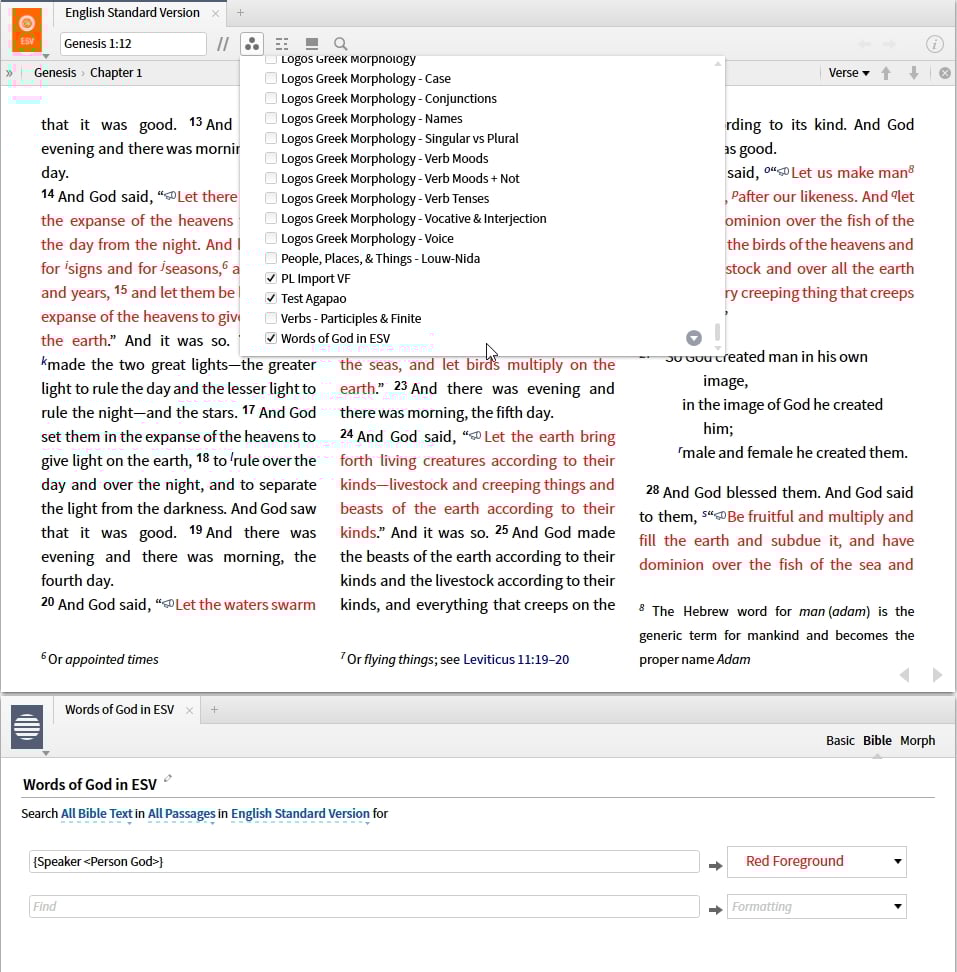Click Chapter 1 in the breadcrumb
The height and width of the screenshot is (972, 957).
point(116,73)
